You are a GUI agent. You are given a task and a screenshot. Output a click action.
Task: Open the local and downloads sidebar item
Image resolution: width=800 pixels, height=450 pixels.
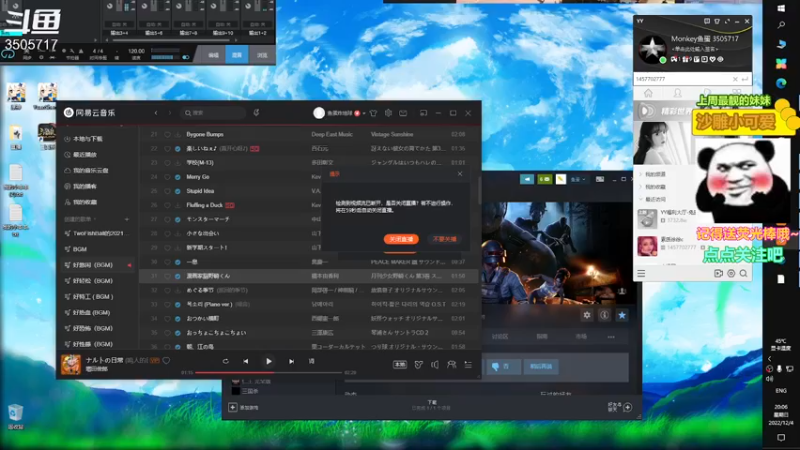[x=84, y=139]
